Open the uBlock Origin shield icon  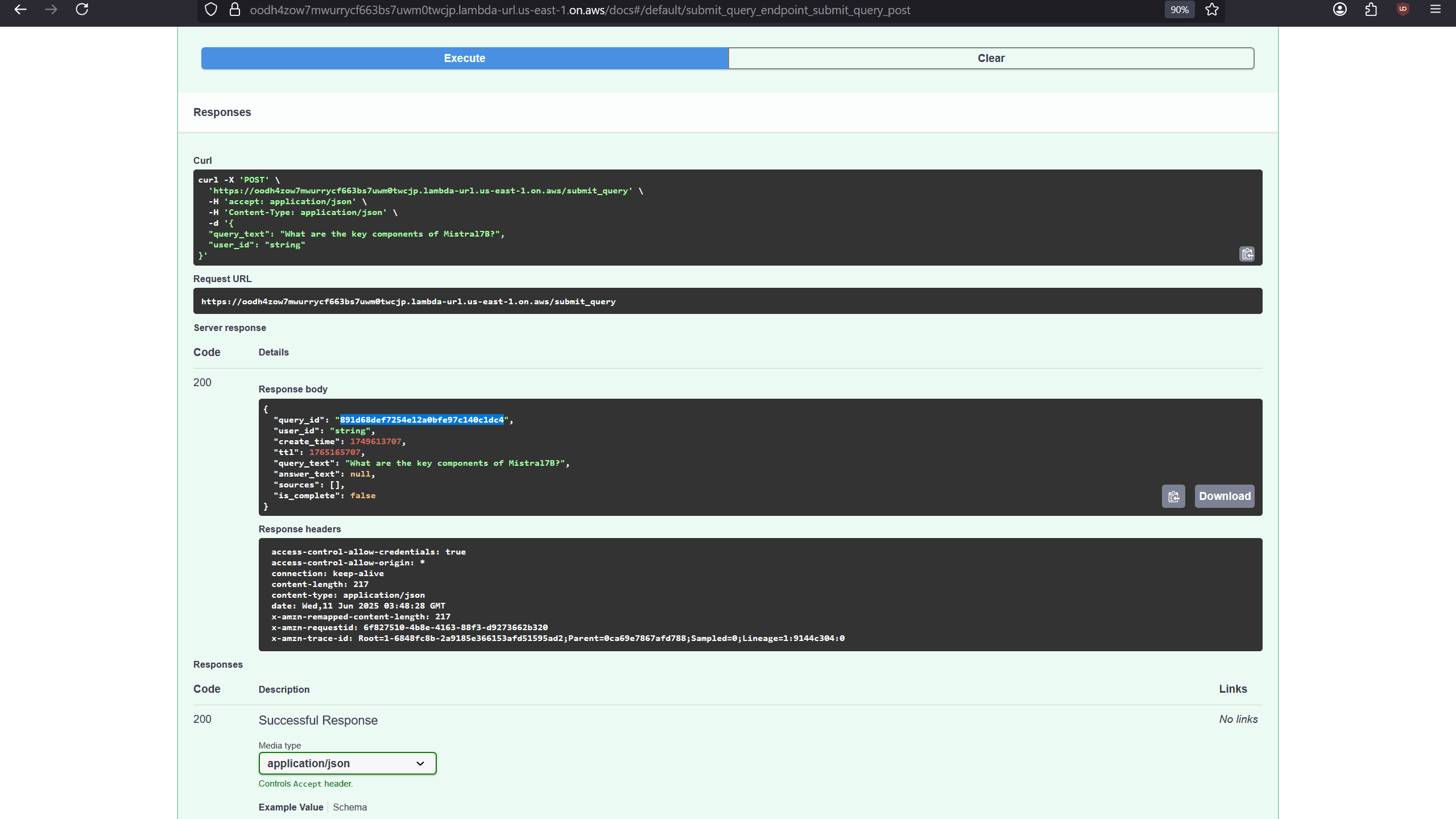(1403, 10)
